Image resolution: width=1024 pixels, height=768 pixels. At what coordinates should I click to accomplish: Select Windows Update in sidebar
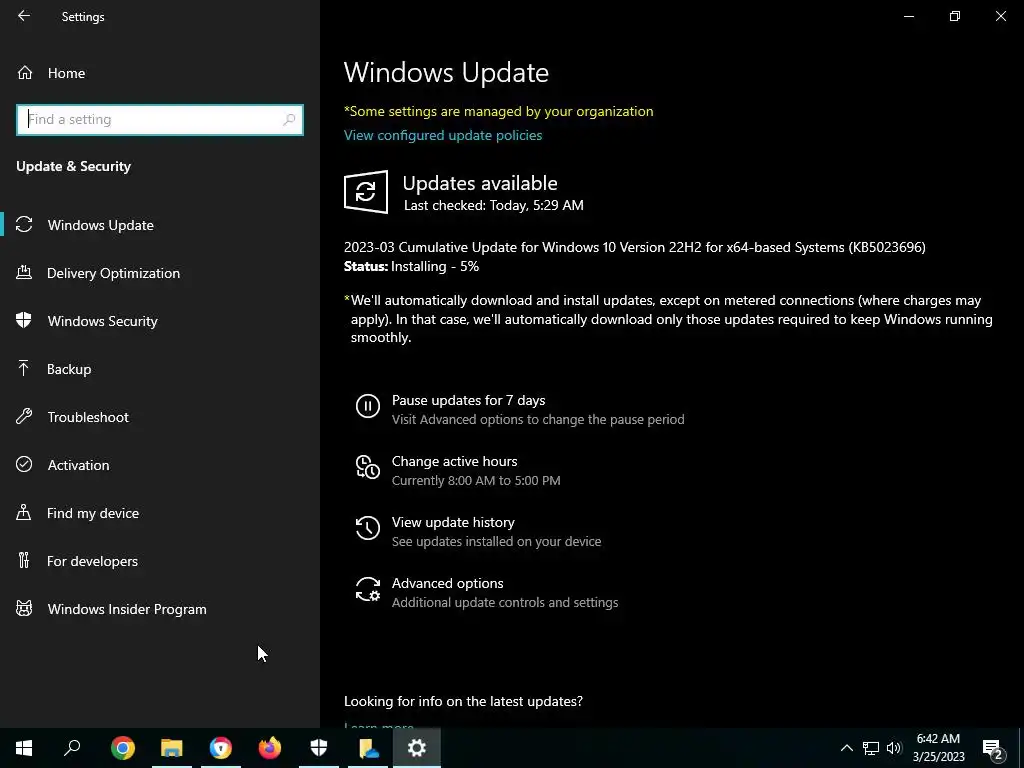click(101, 225)
